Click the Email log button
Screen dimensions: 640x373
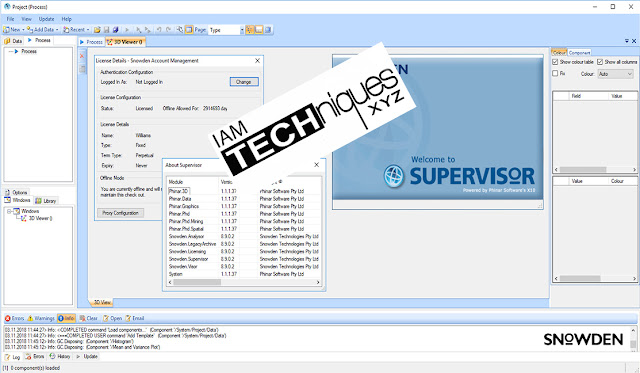135,318
